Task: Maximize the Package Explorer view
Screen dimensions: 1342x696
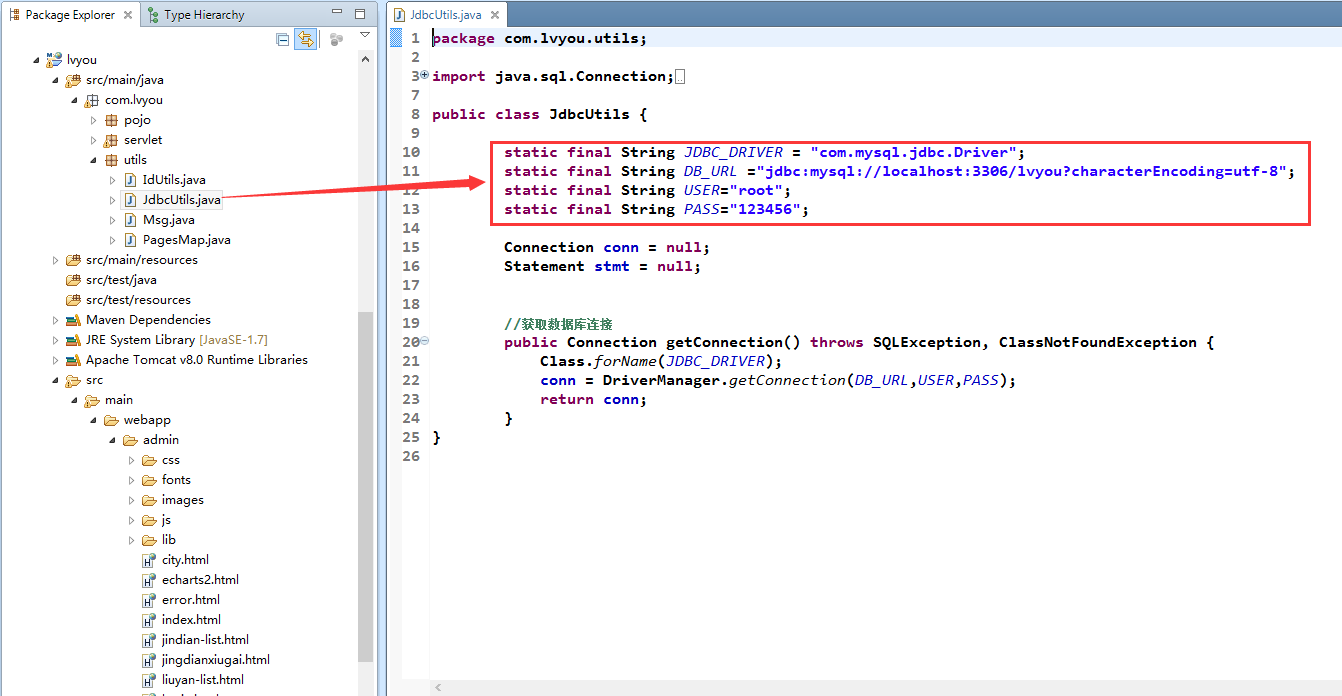Action: coord(360,14)
